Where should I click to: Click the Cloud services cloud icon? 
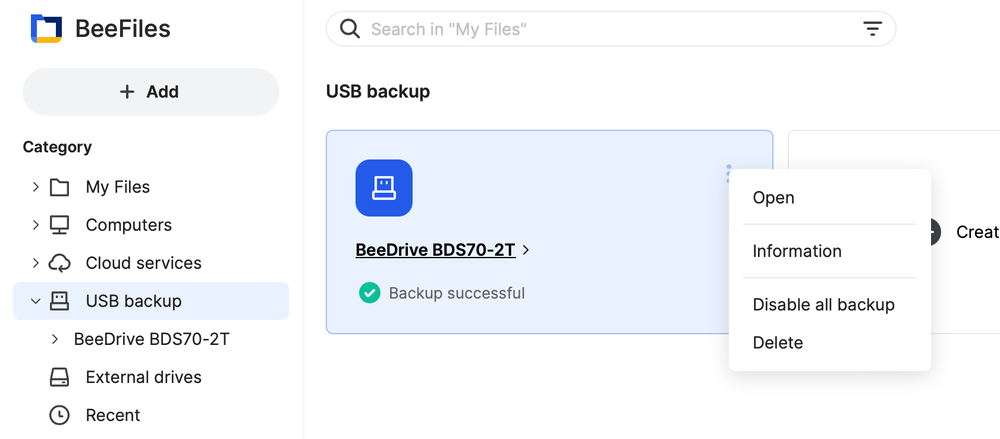(x=59, y=263)
